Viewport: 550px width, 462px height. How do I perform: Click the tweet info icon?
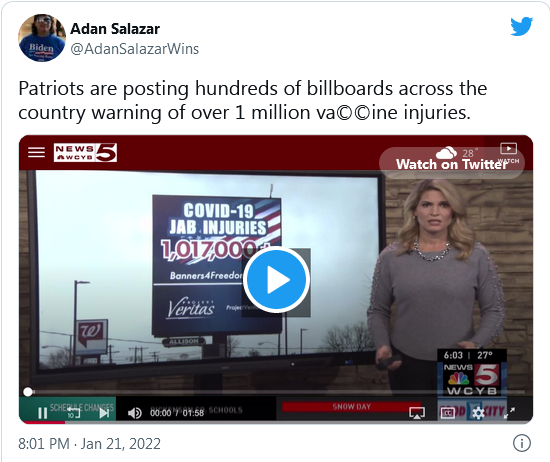pyautogui.click(x=522, y=443)
